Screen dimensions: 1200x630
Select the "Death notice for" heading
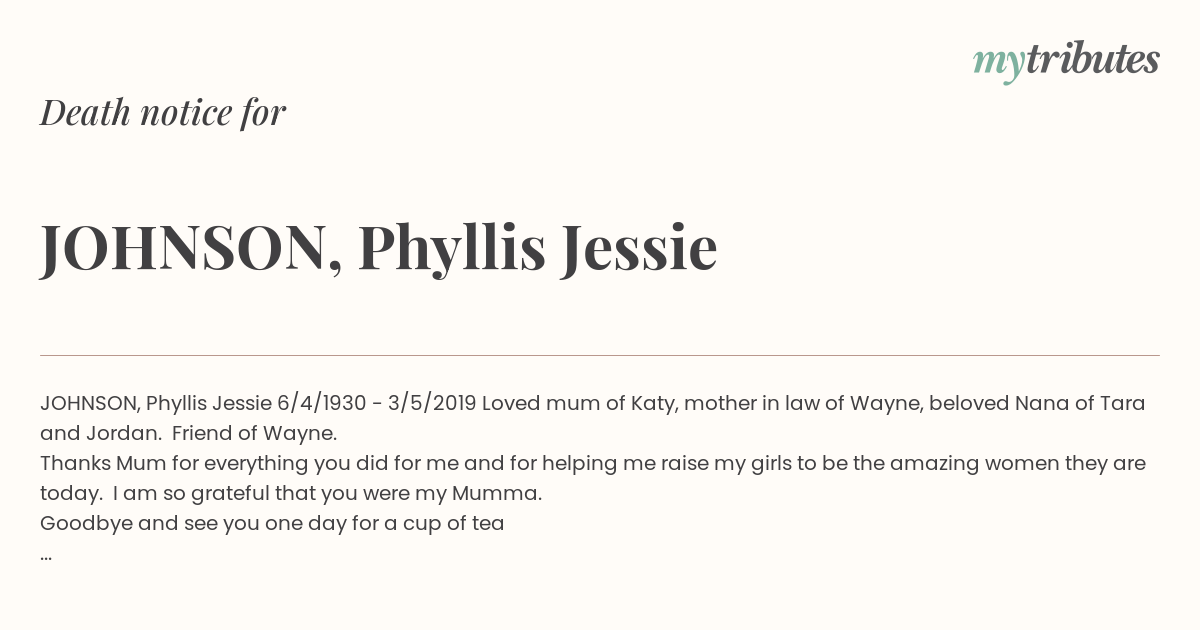coord(163,112)
